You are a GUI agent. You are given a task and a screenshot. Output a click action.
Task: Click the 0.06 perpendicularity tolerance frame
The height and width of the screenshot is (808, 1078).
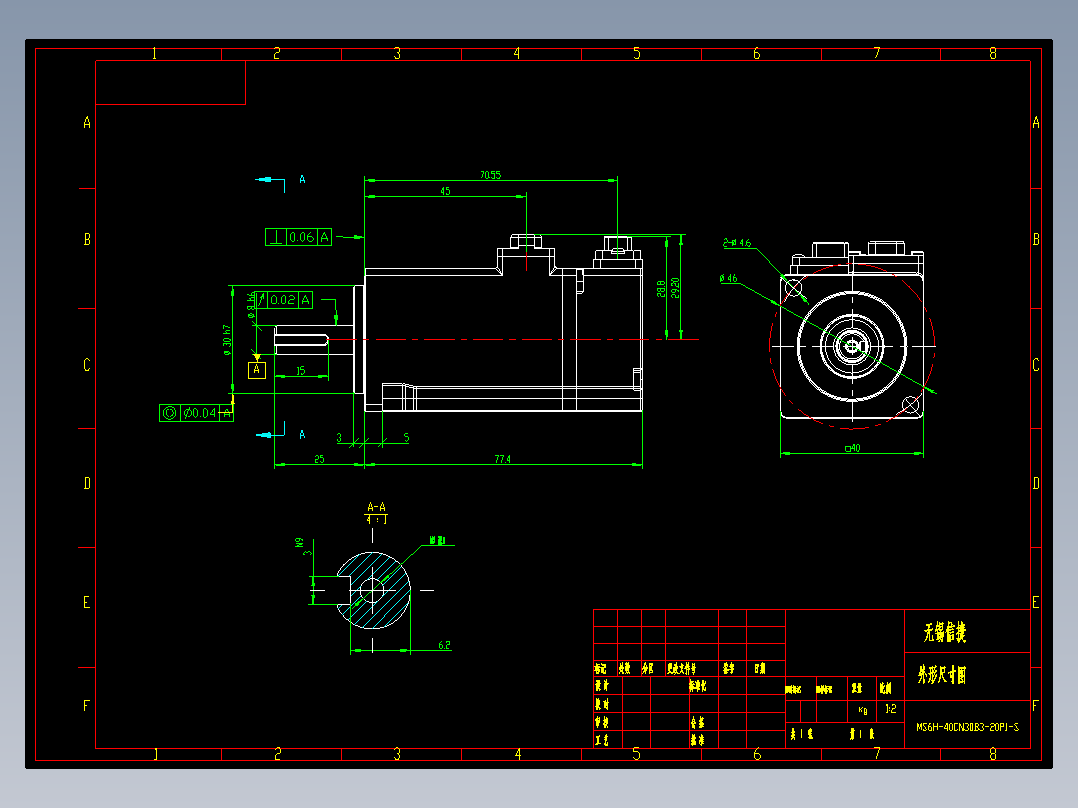click(x=298, y=237)
